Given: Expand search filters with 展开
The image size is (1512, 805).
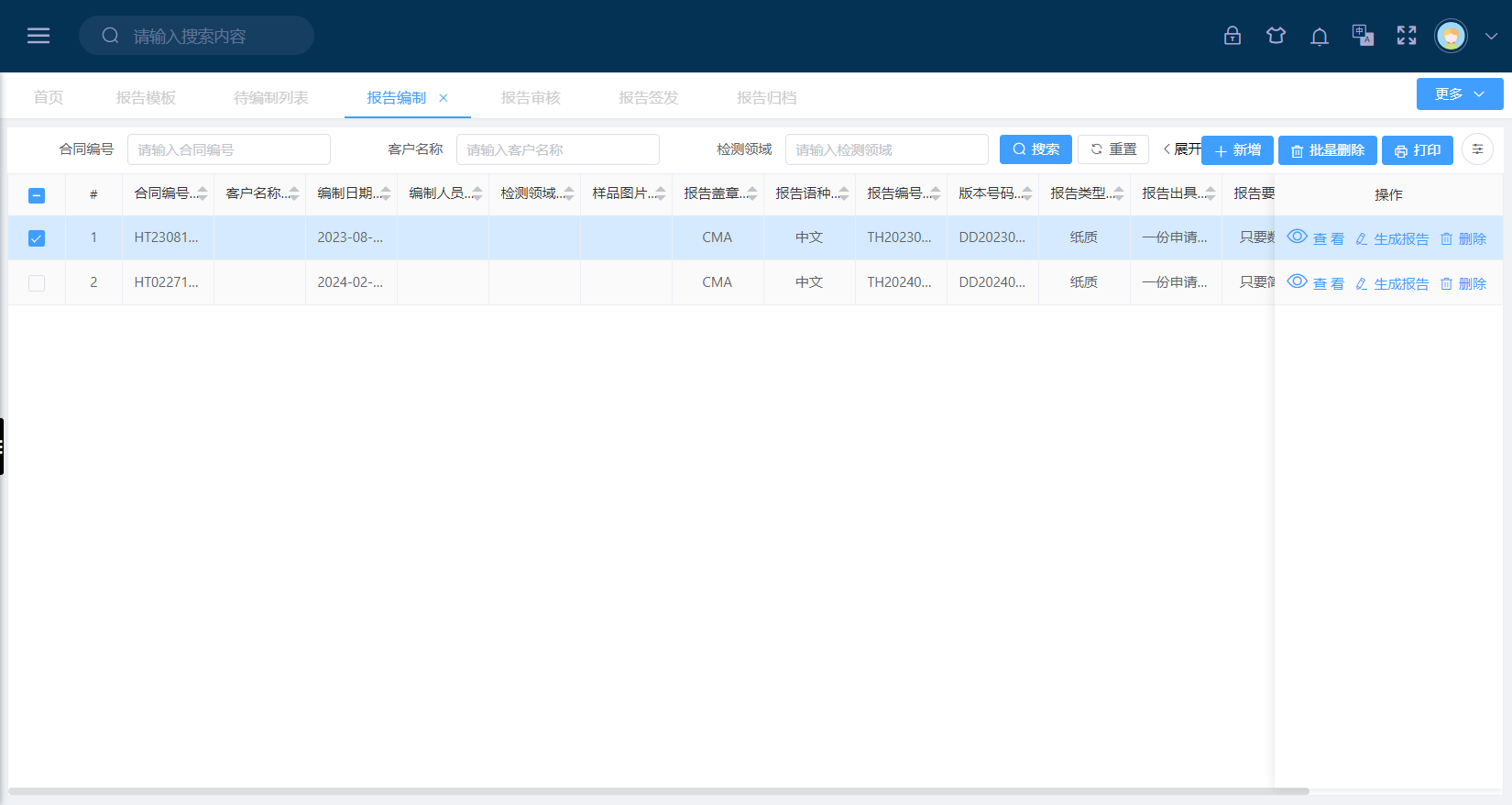Looking at the screenshot, I should 1181,149.
